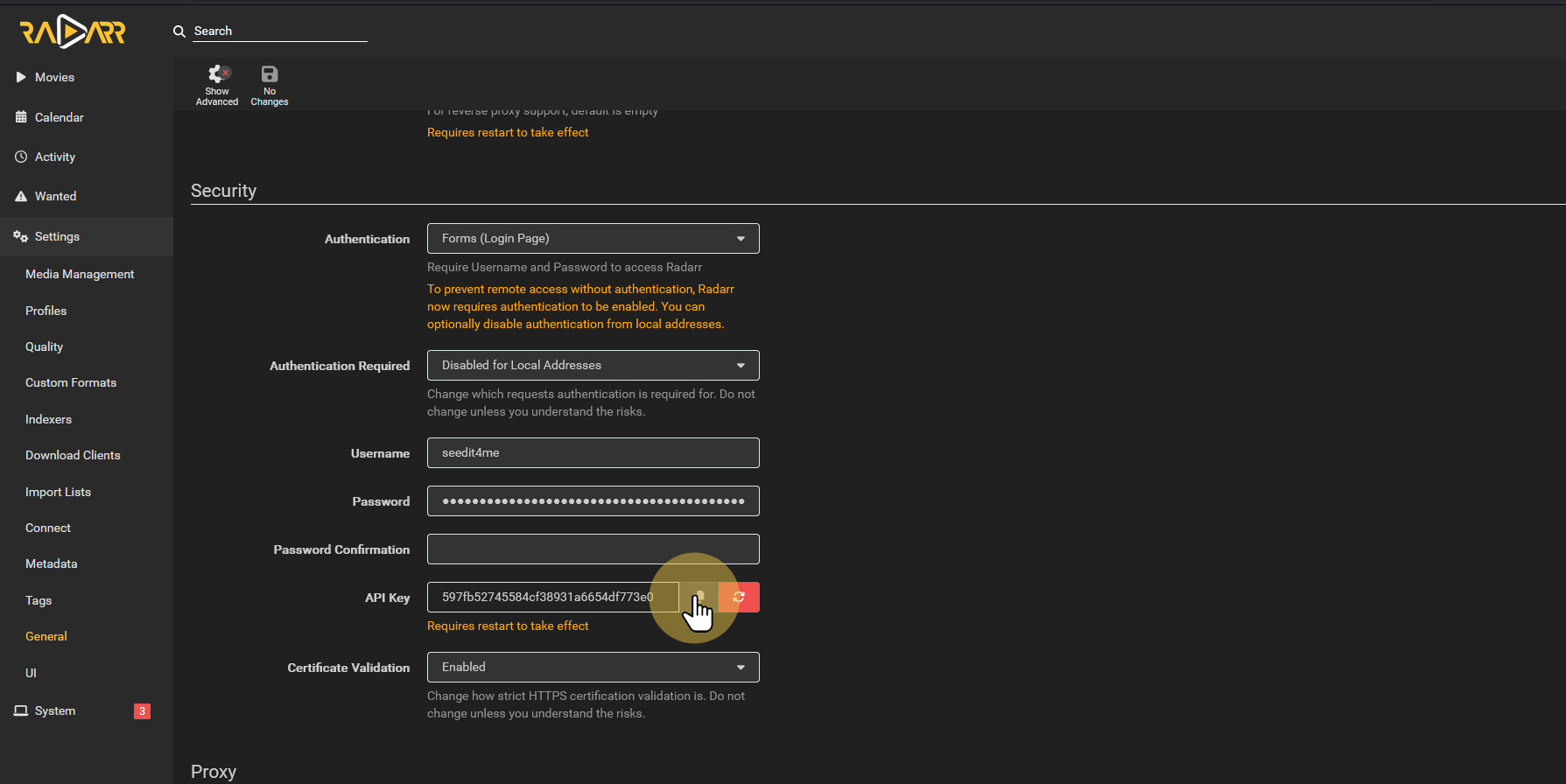Reset the API Key with red refresh button

(x=739, y=597)
